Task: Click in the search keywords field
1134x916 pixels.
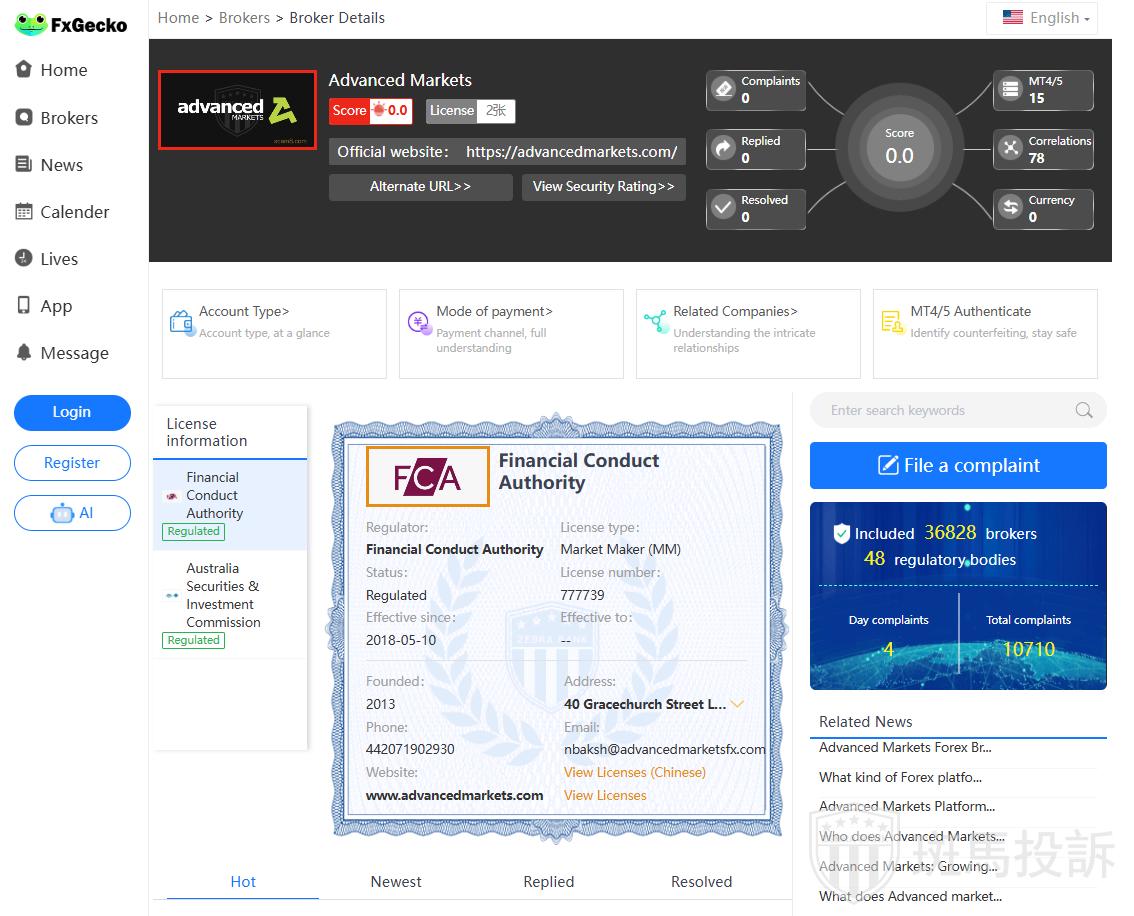Action: pyautogui.click(x=945, y=410)
